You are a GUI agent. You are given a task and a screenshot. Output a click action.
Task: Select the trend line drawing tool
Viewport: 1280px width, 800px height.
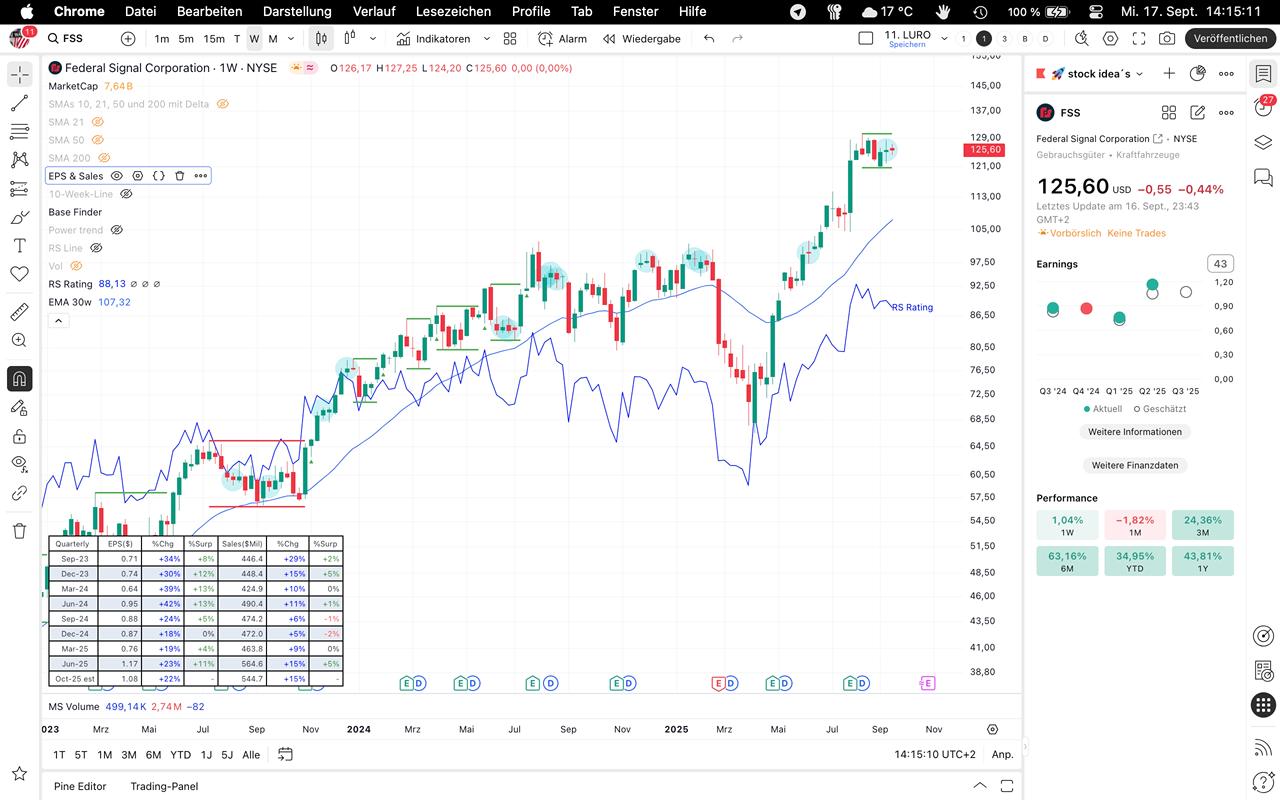click(19, 103)
